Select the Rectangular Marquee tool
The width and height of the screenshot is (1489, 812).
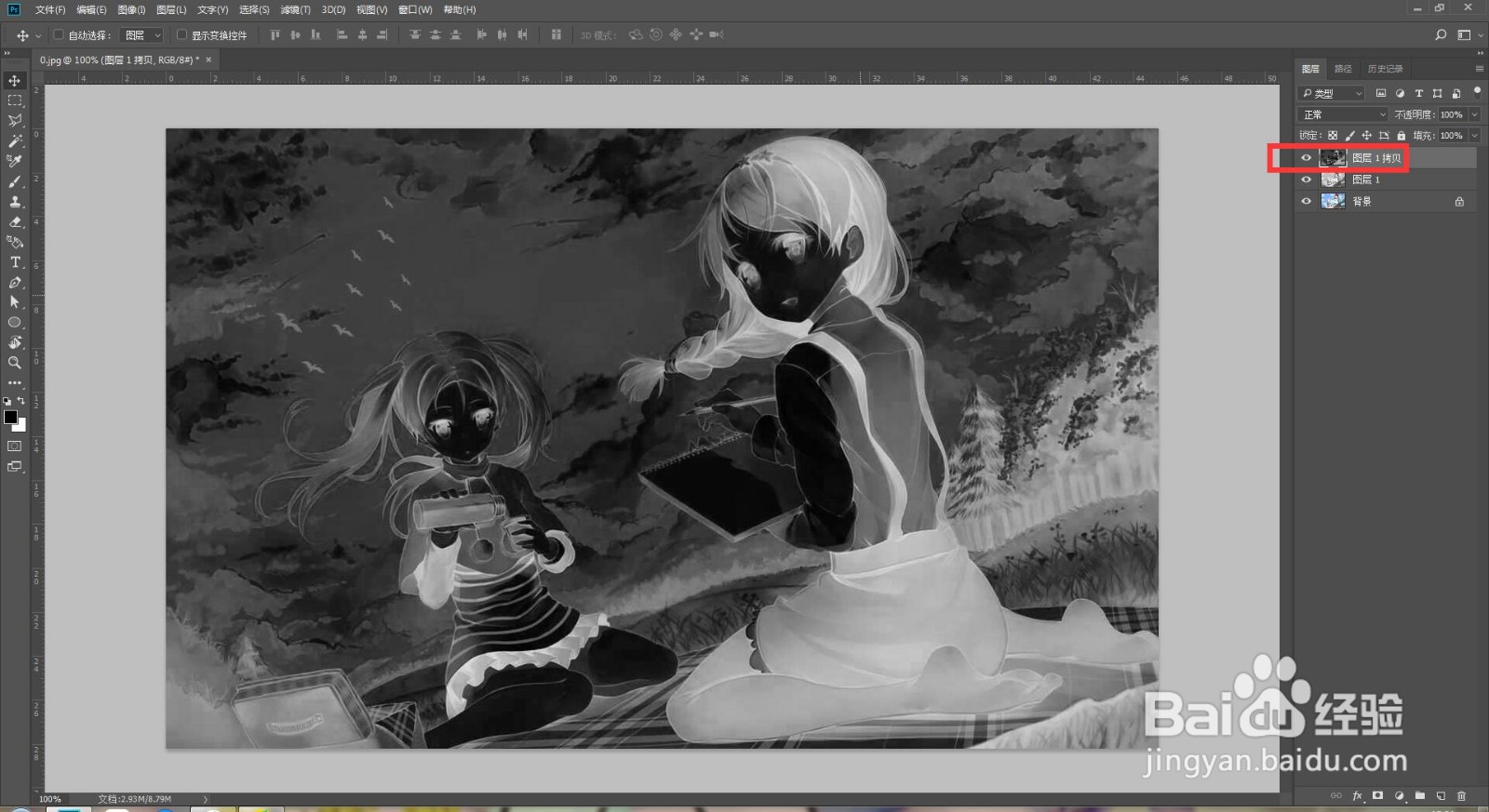tap(15, 100)
